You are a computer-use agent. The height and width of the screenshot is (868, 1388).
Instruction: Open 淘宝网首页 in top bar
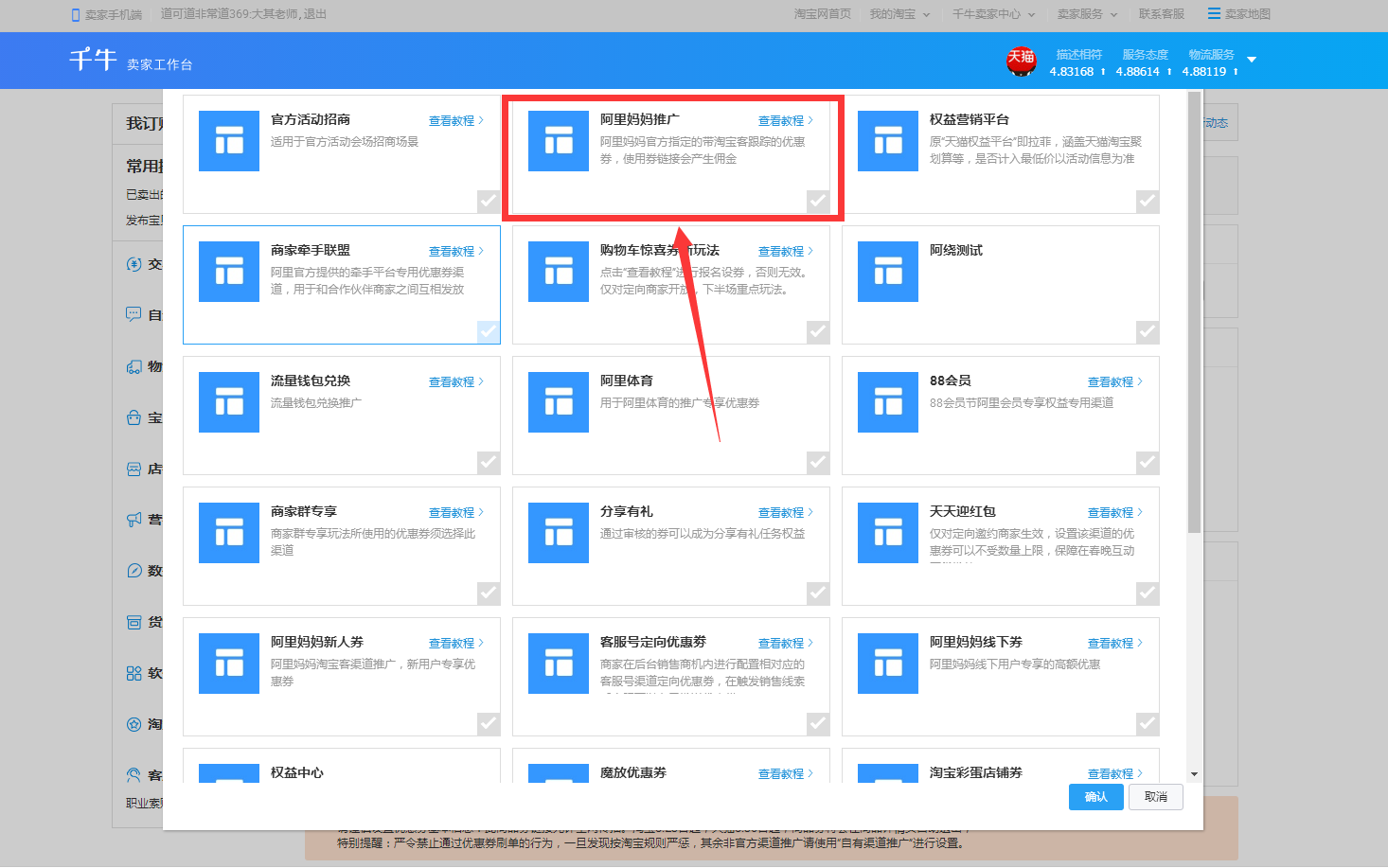pyautogui.click(x=822, y=14)
